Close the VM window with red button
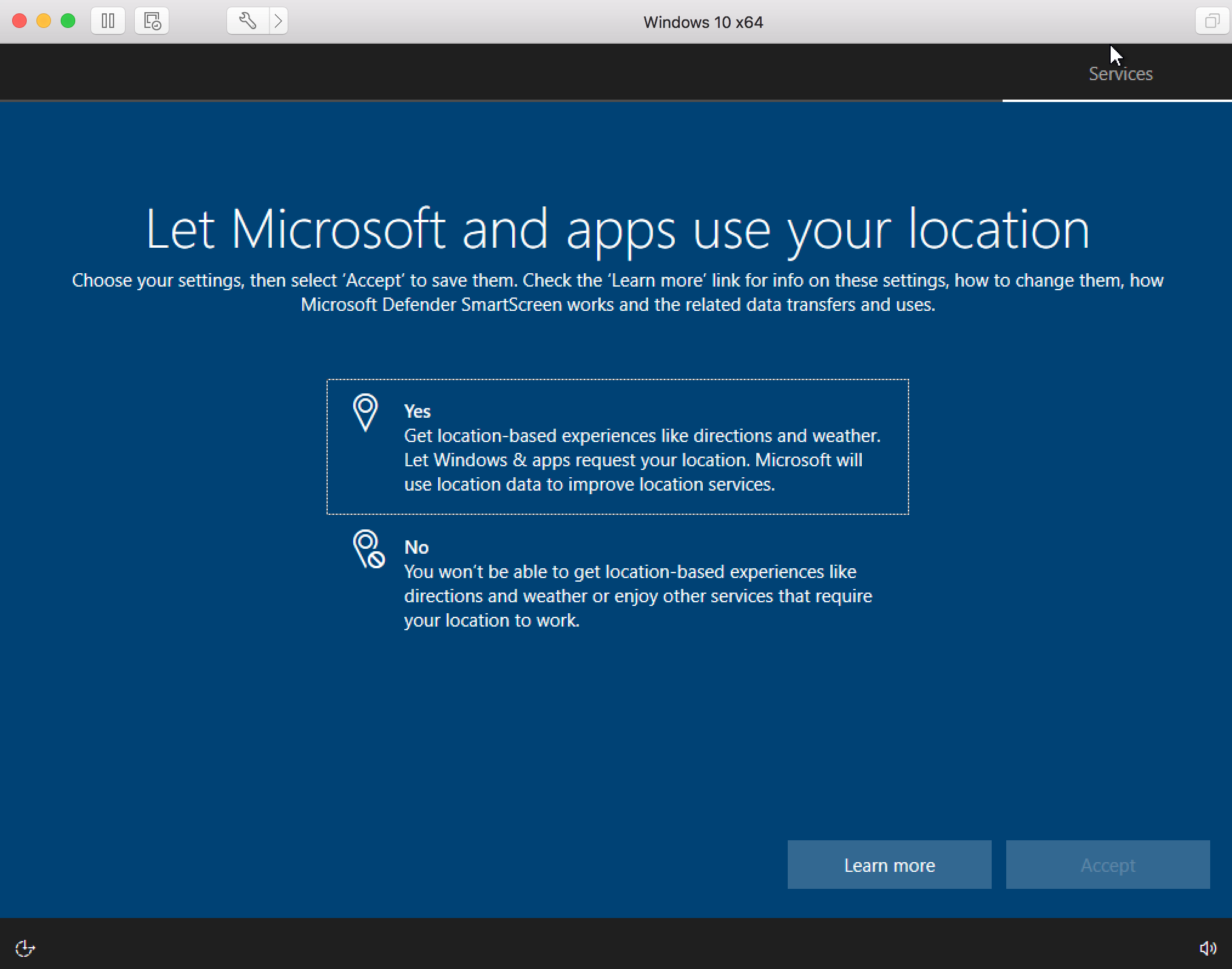This screenshot has height=969, width=1232. click(19, 21)
